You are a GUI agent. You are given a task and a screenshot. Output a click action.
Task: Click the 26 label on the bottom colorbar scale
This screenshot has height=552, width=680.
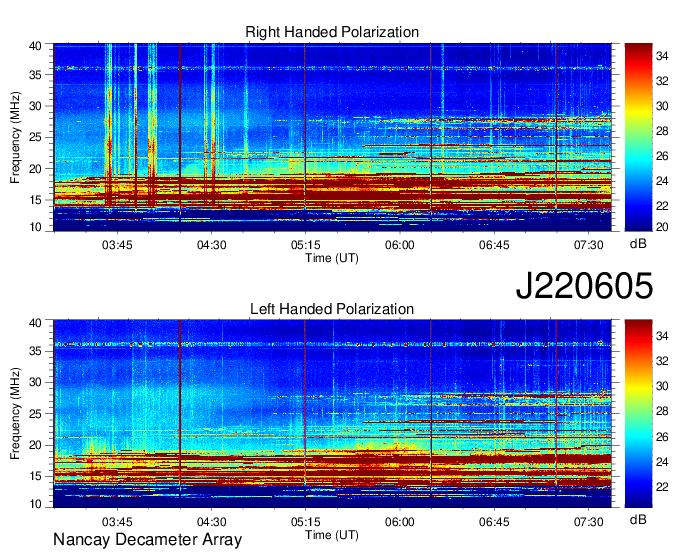click(662, 437)
